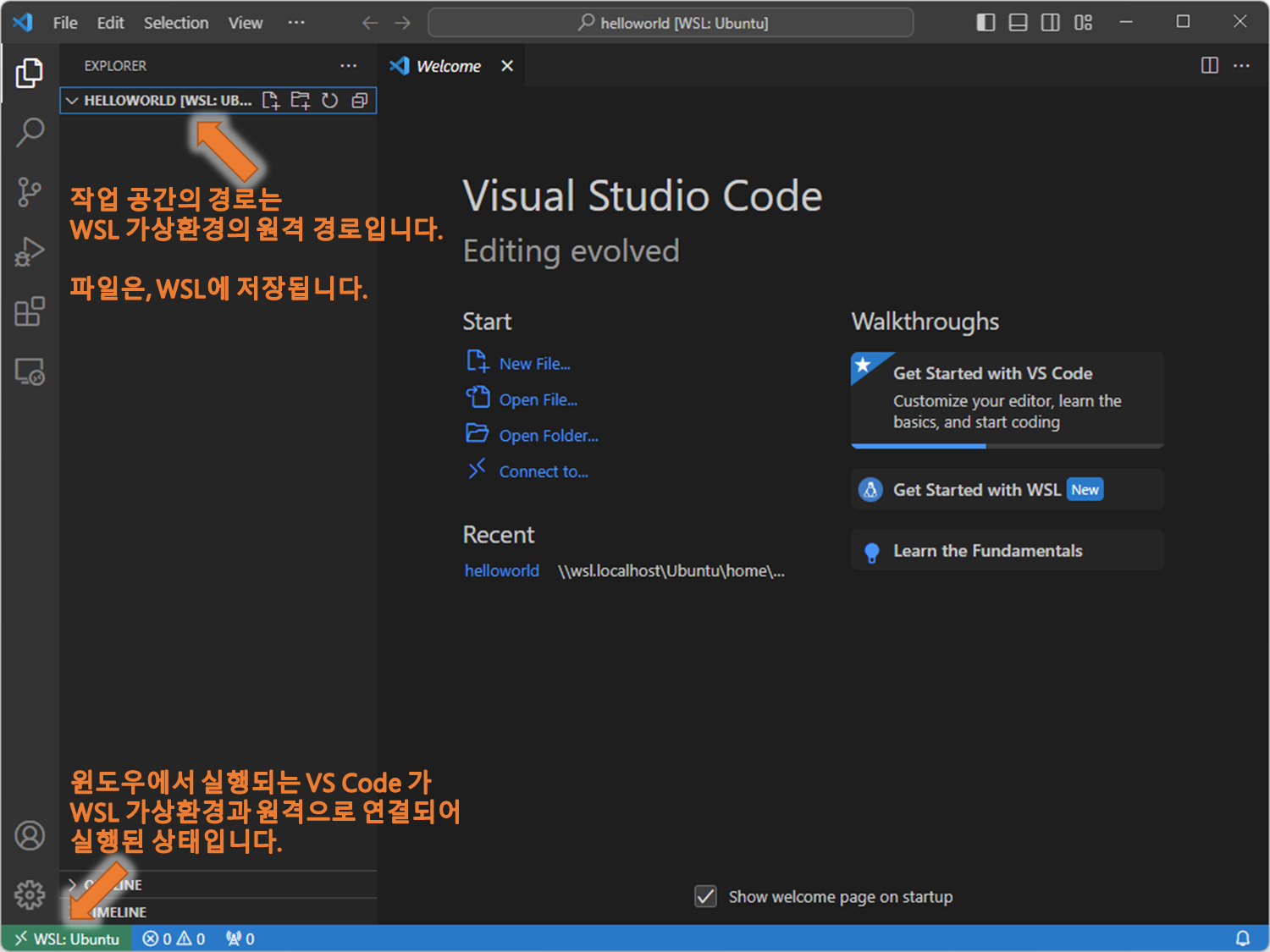The image size is (1270, 952).
Task: Open the File menu
Action: [x=65, y=23]
